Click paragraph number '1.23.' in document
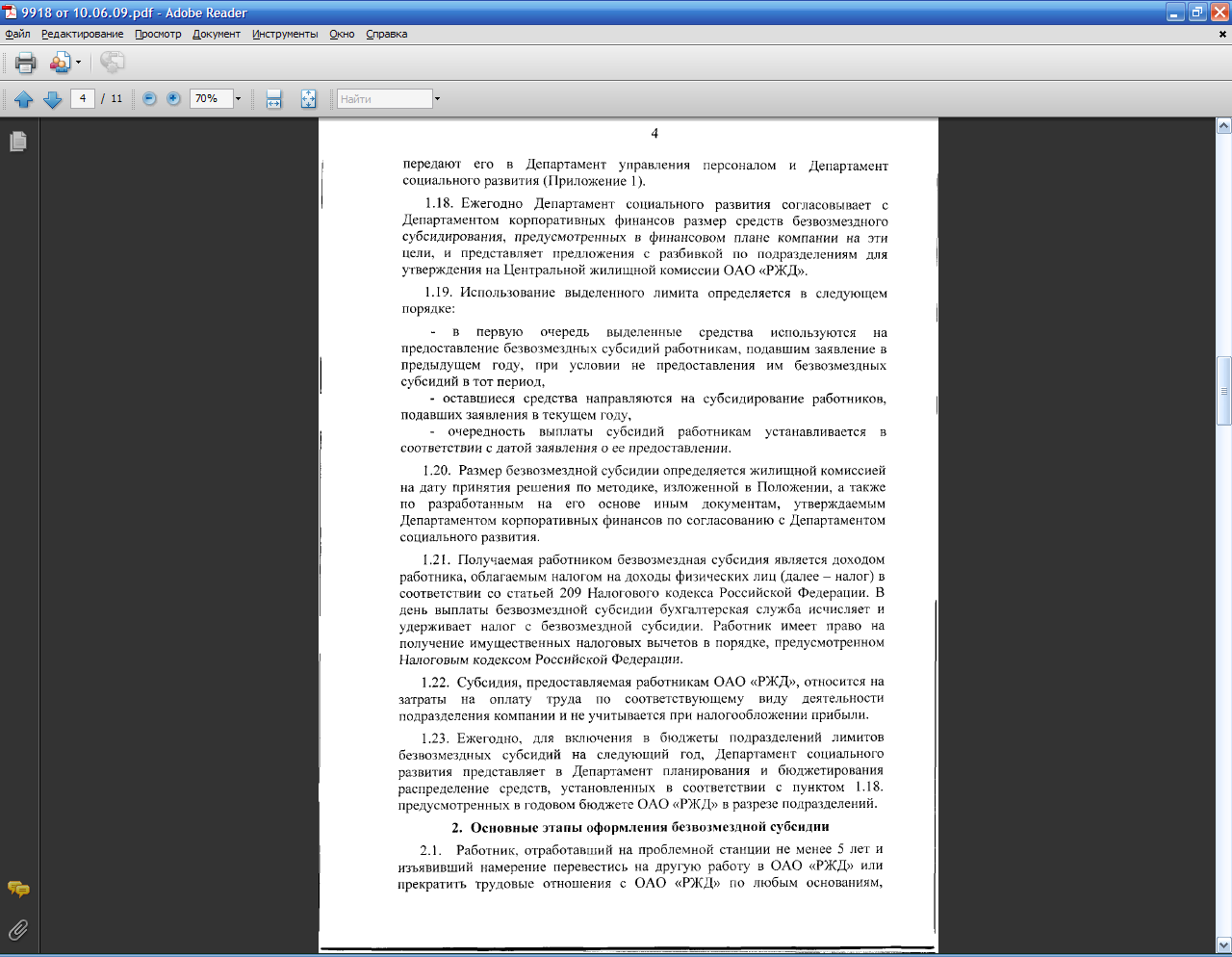Screen dimensions: 1232x957 [435, 738]
